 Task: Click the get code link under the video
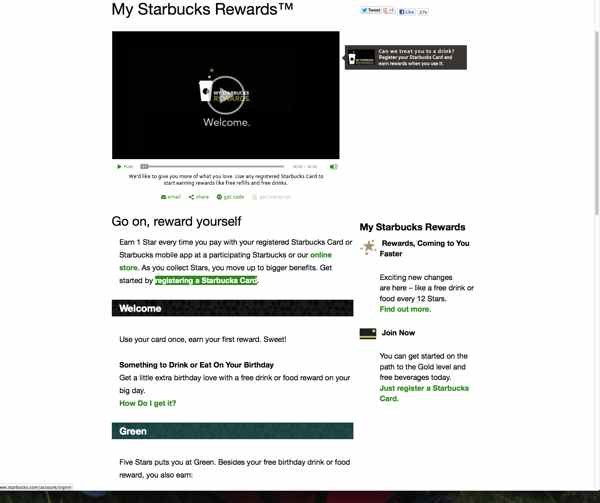[x=230, y=197]
